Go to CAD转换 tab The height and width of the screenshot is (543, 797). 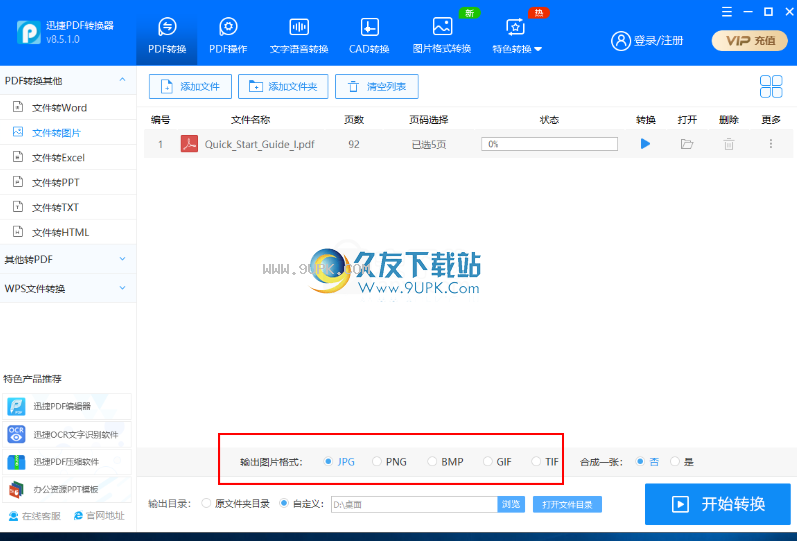tap(369, 35)
